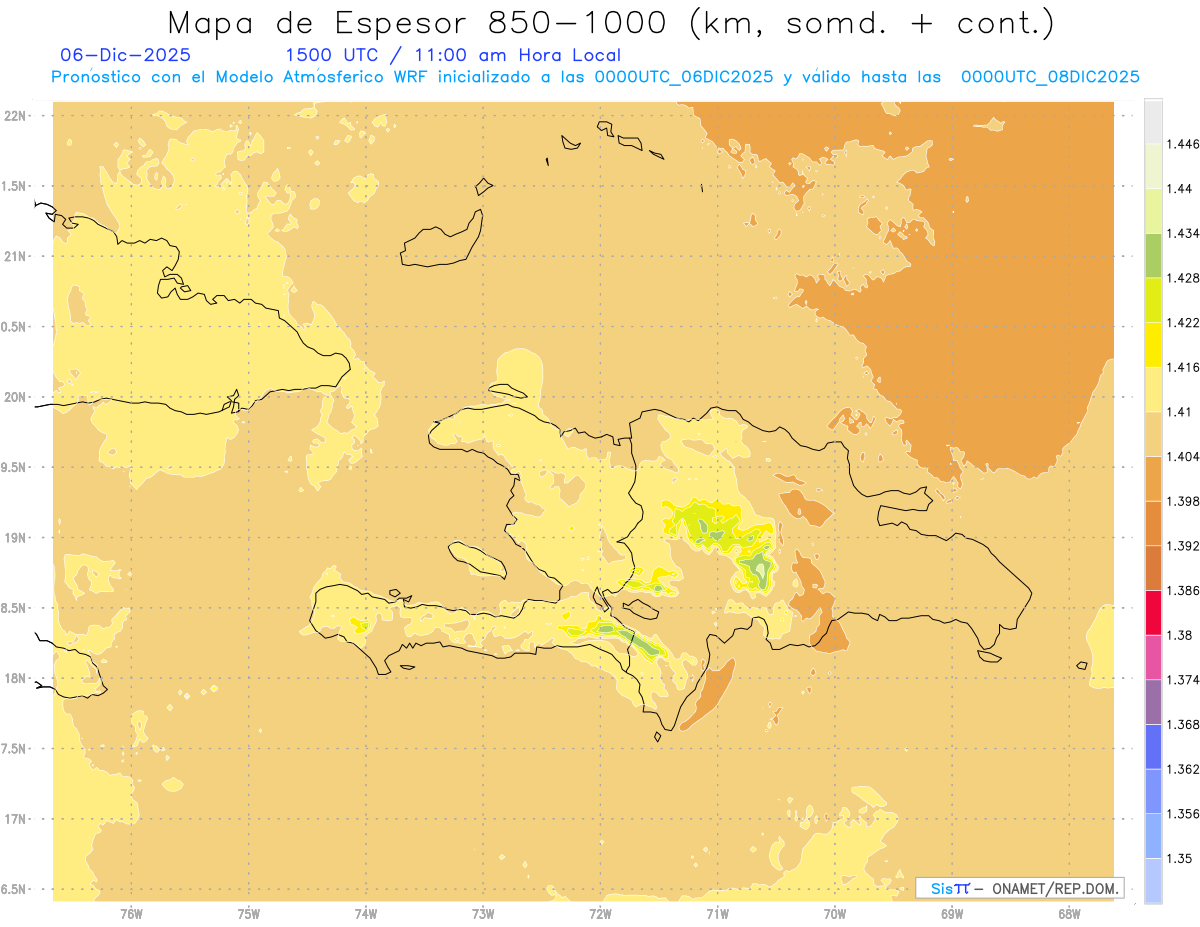Screen dimensions: 1200x927
Task: Pick the bright yellow swatch between 1.422 and 1.416
Action: [1153, 344]
